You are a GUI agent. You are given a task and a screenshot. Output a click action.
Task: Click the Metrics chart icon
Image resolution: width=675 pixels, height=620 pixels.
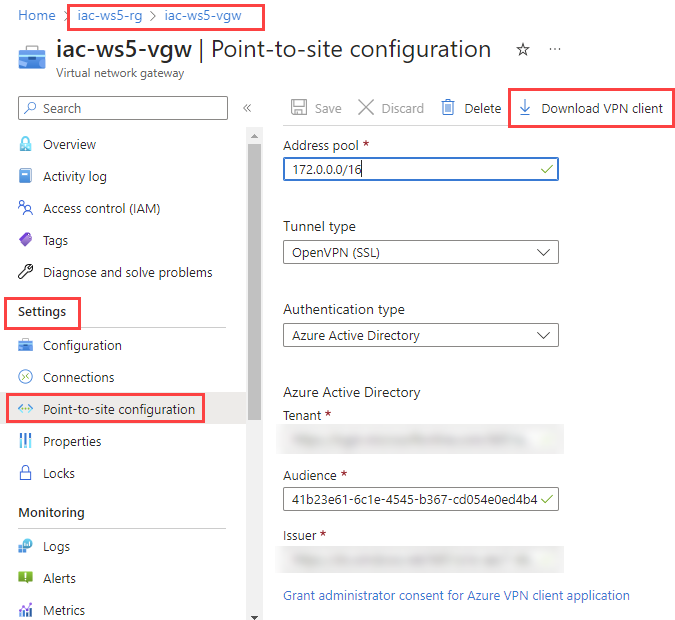click(25, 609)
